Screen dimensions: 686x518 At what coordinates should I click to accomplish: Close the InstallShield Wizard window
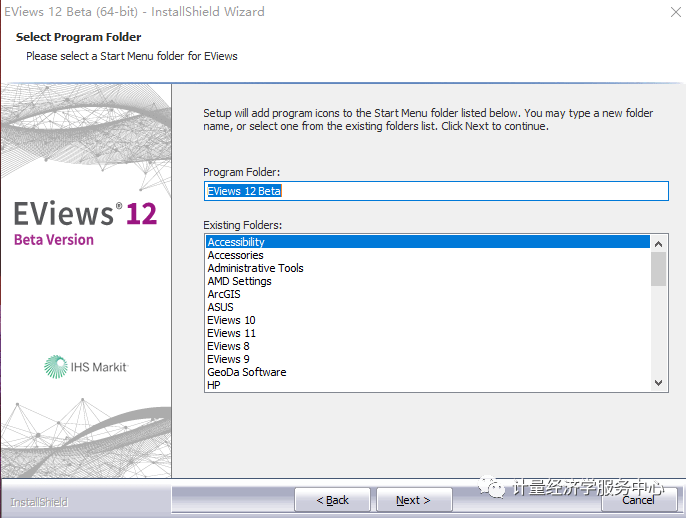[663, 12]
